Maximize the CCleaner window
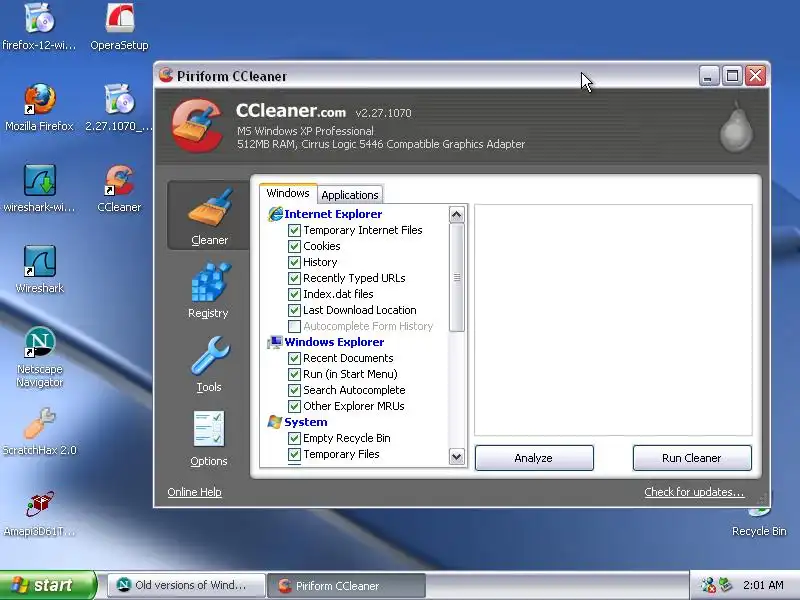 732,76
